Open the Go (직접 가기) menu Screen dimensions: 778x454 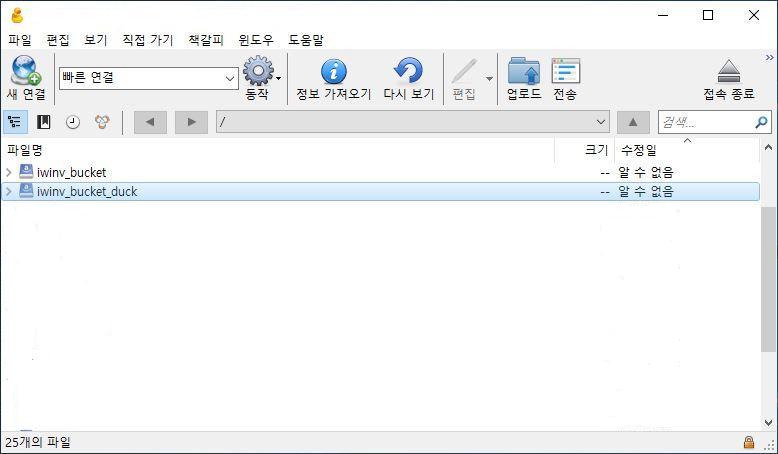(x=148, y=40)
